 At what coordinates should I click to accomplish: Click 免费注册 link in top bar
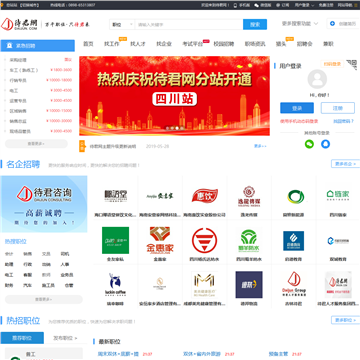click(326, 5)
